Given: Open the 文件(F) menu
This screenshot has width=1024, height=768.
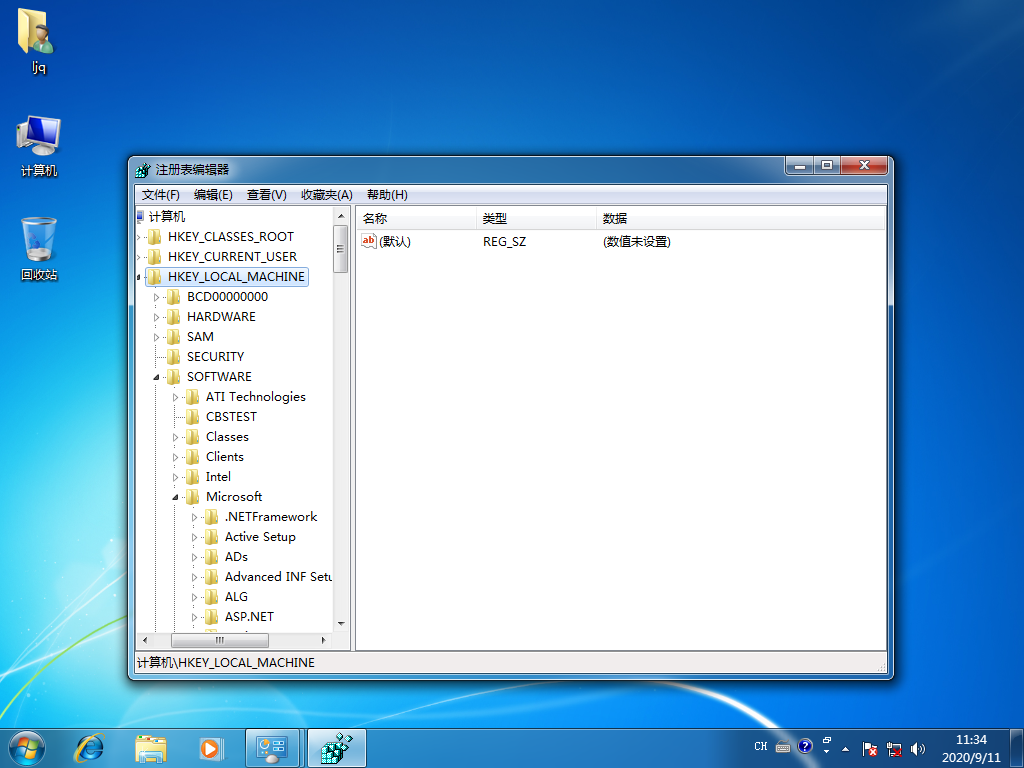Looking at the screenshot, I should [x=160, y=195].
